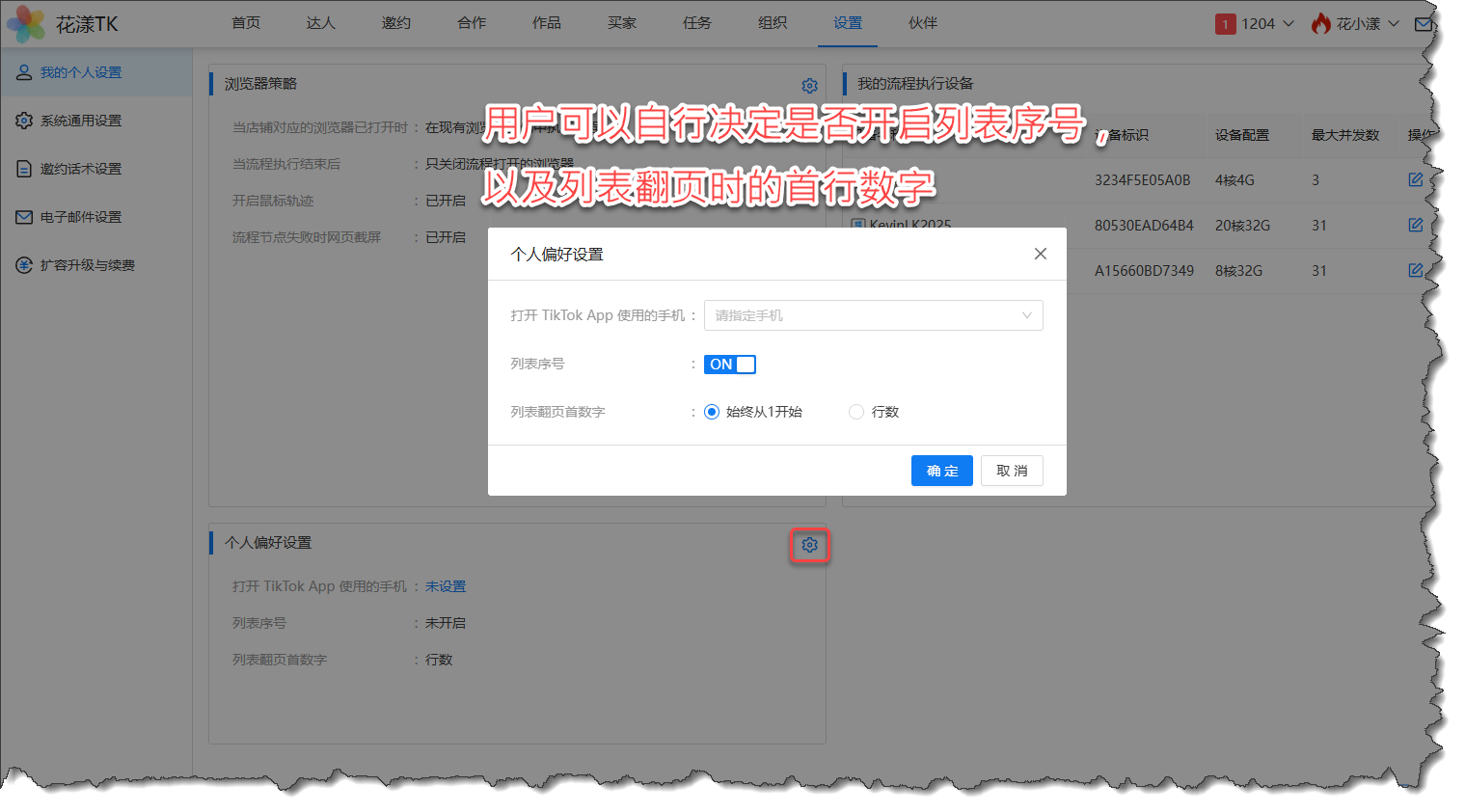Open the 请指定手机 phone dropdown
This screenshot has width=1465, height=812.
(873, 315)
